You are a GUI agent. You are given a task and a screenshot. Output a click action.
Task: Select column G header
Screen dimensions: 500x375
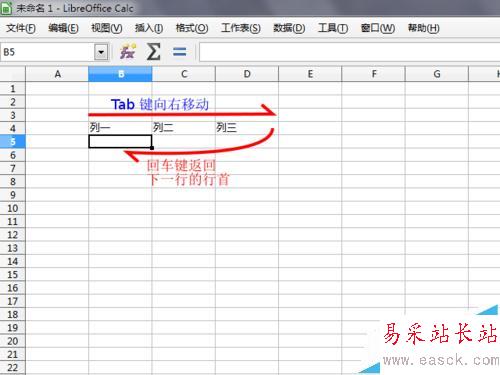[x=437, y=74]
